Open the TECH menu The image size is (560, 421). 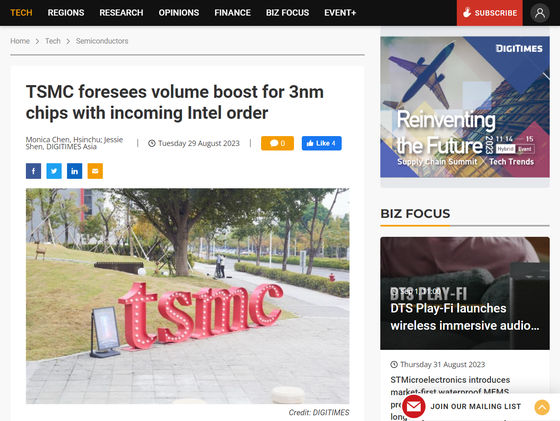pos(21,13)
